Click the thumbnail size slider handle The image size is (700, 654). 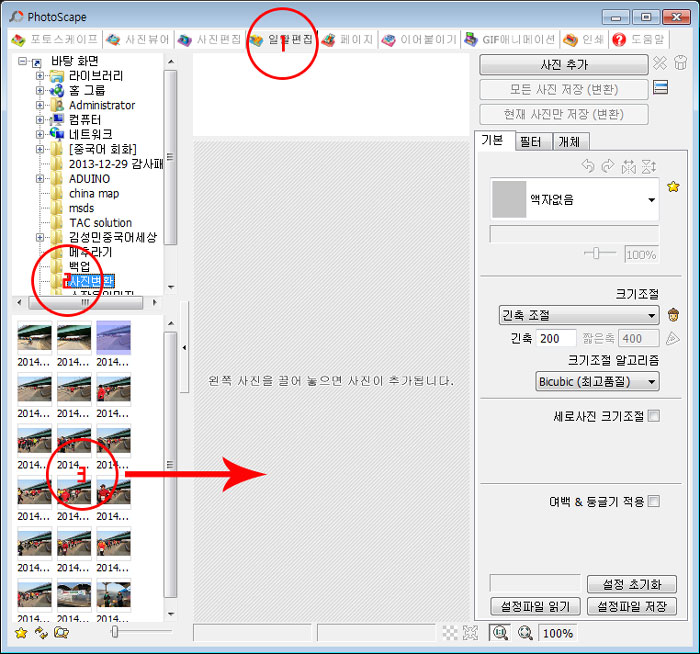[x=115, y=632]
